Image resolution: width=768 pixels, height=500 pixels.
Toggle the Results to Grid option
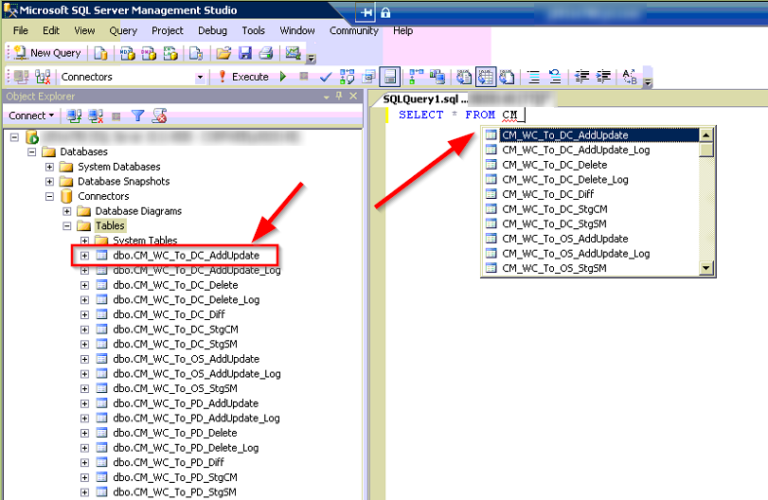click(x=485, y=77)
